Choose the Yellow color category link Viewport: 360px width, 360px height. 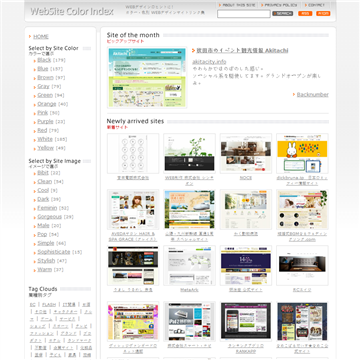coord(46,148)
